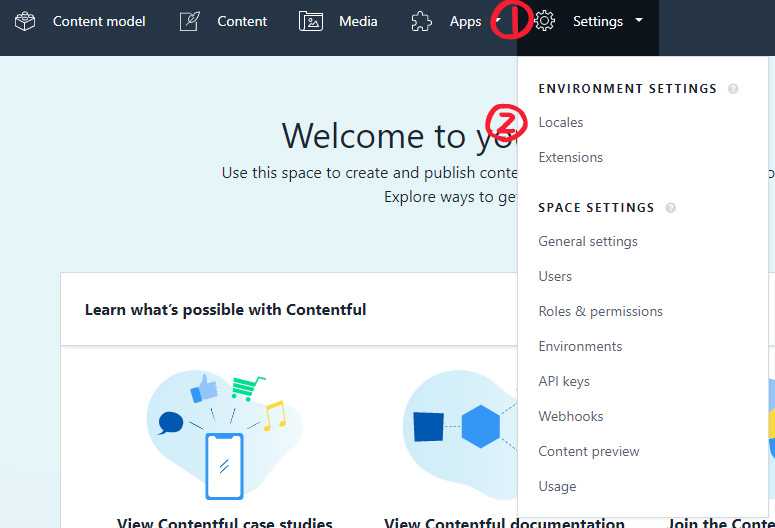Select Environments menu item
This screenshot has height=528, width=775.
pos(580,346)
